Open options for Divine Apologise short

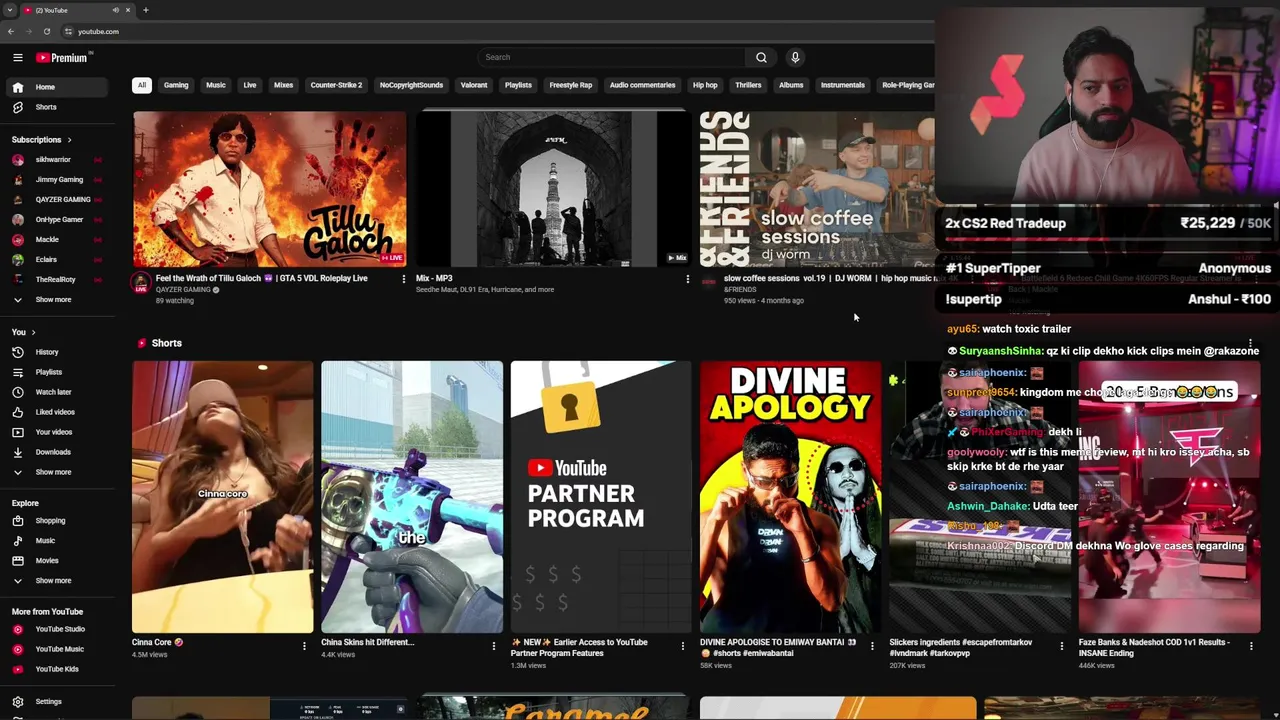tap(872, 646)
